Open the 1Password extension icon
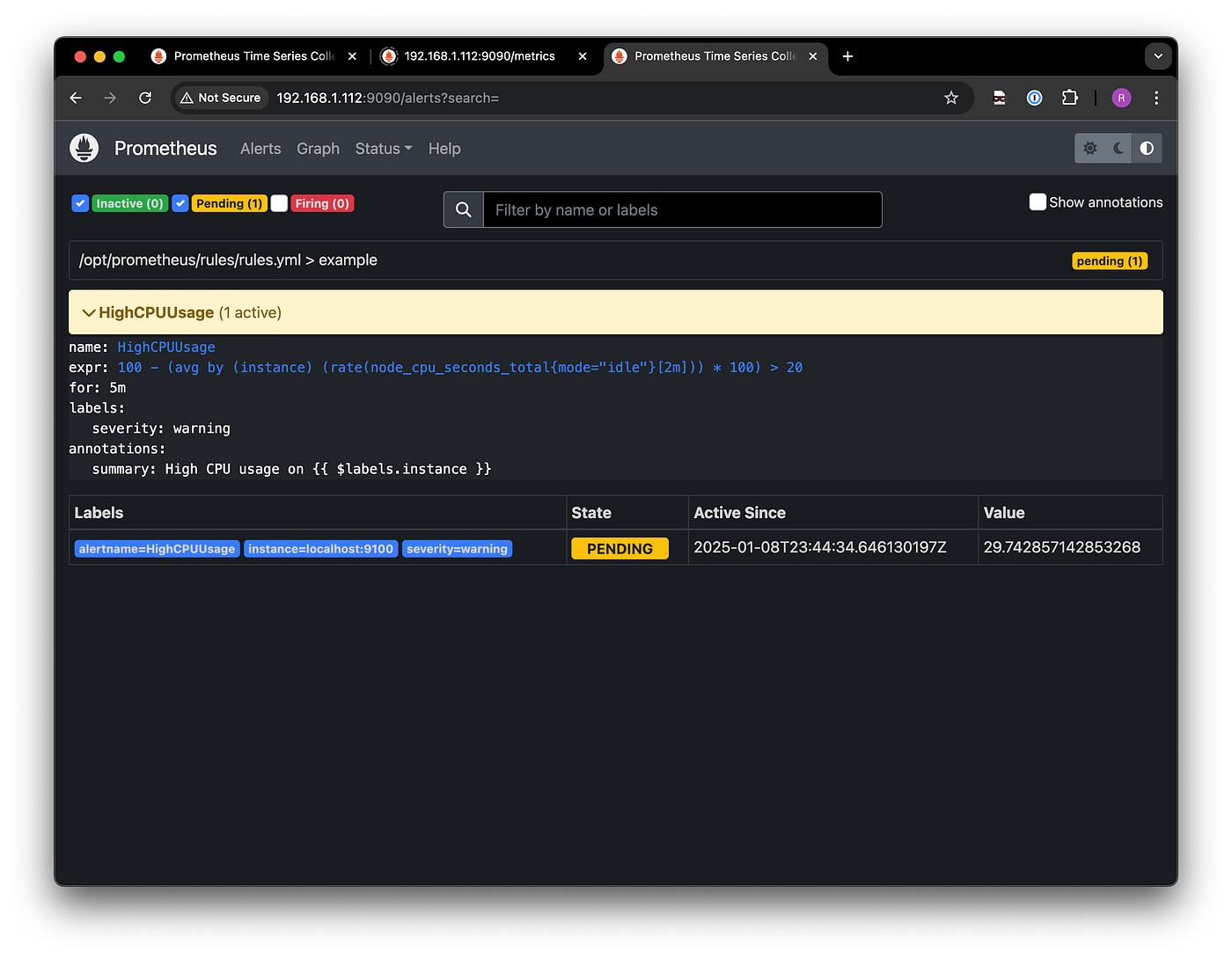Viewport: 1232px width, 958px height. click(1035, 98)
